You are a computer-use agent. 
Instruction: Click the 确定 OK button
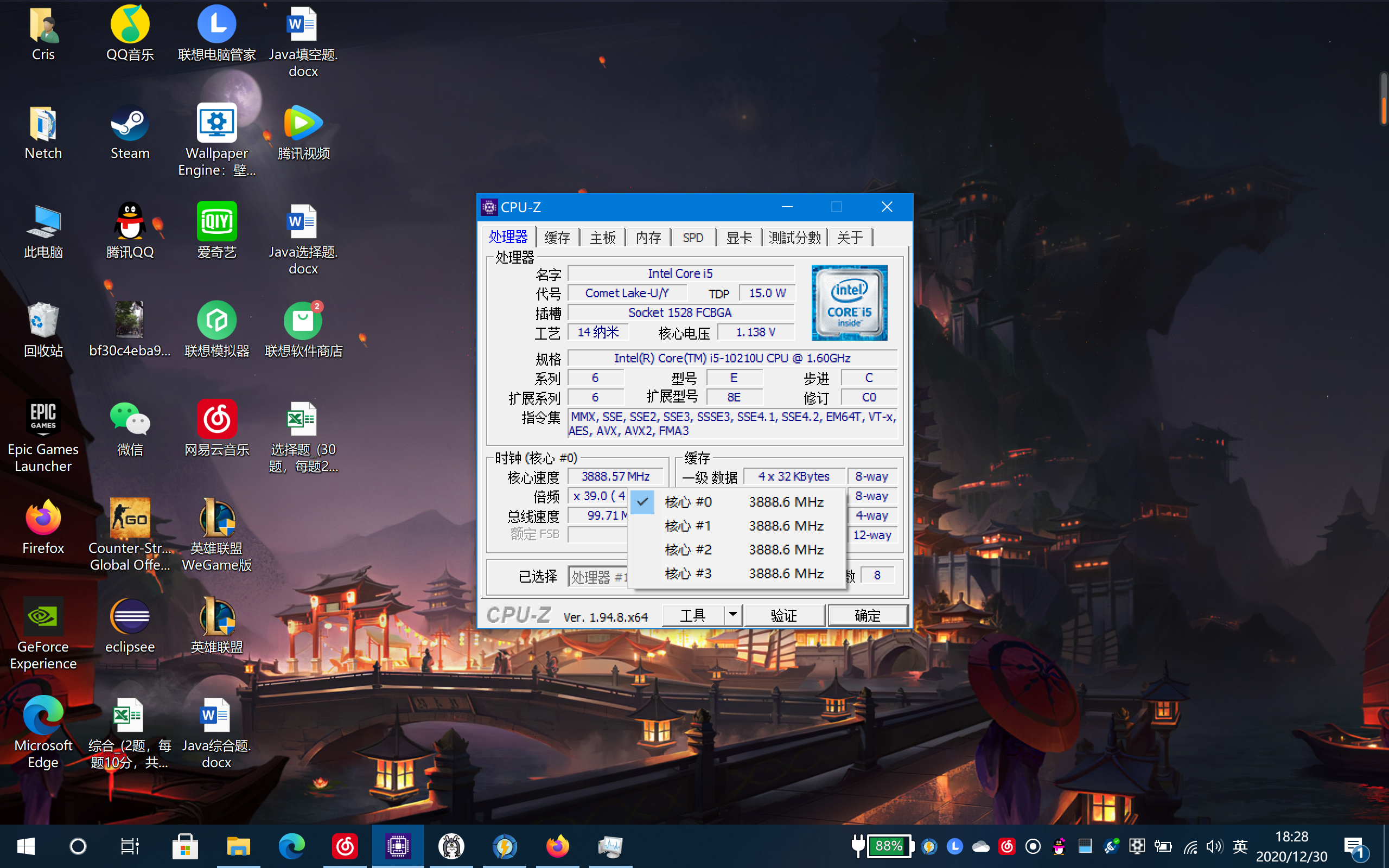(x=867, y=615)
